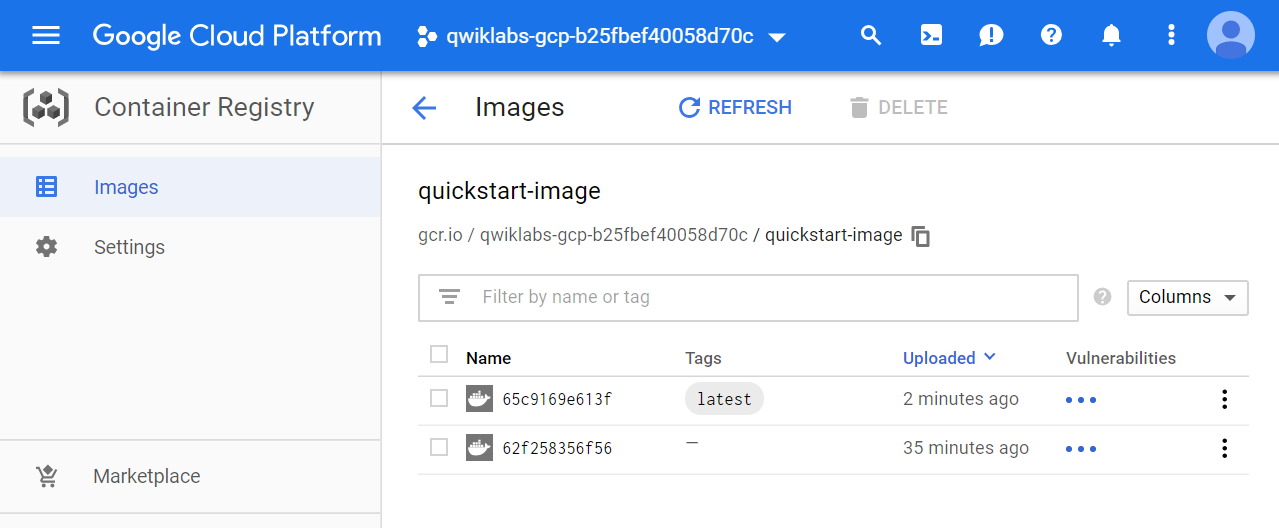Open the notifications bell
The height and width of the screenshot is (528, 1279).
tap(1111, 36)
